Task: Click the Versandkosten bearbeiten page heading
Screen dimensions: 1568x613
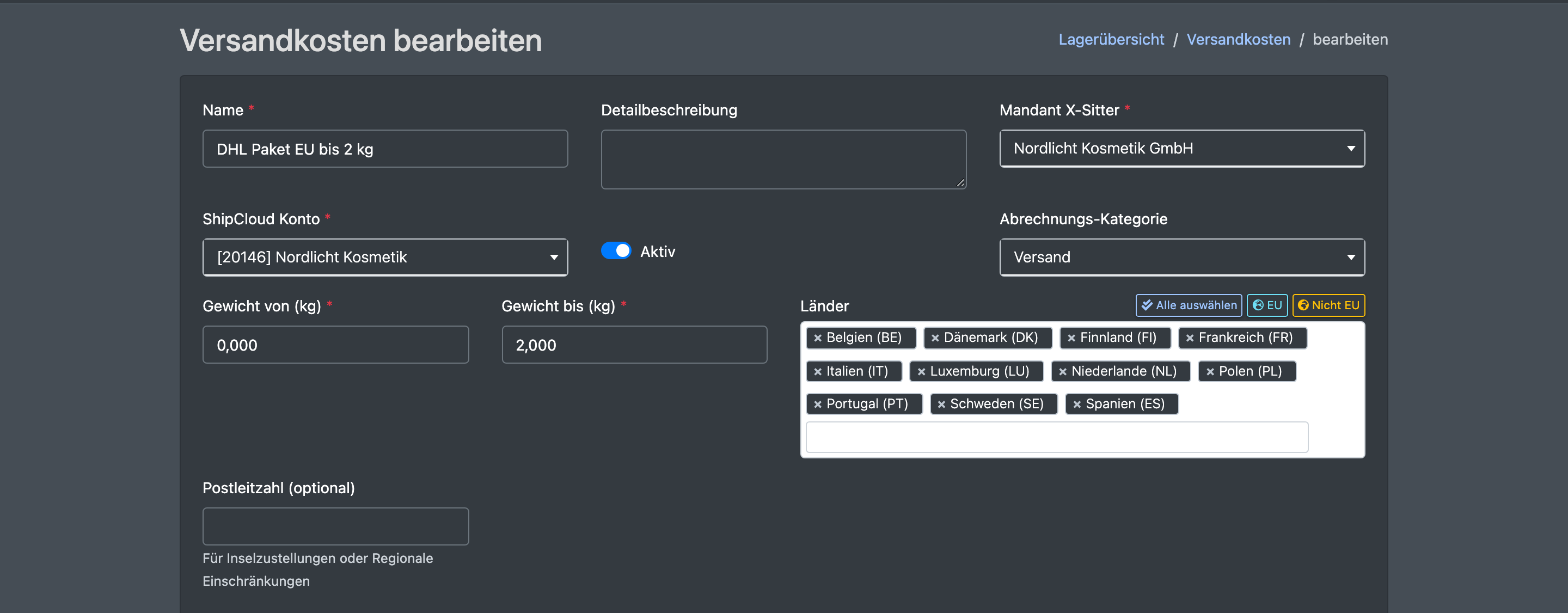Action: pos(360,41)
